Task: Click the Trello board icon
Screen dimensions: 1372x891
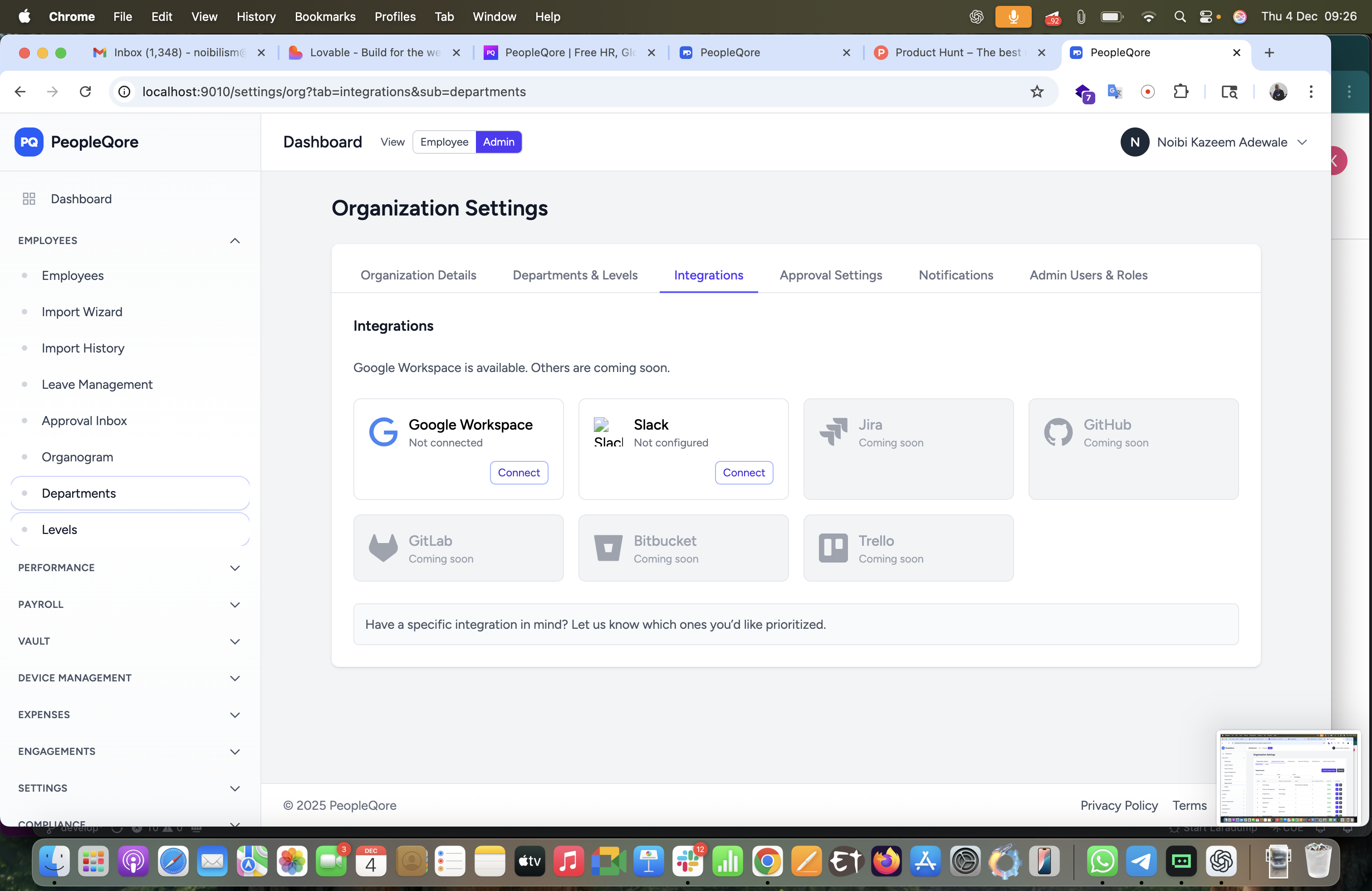Action: 833,548
